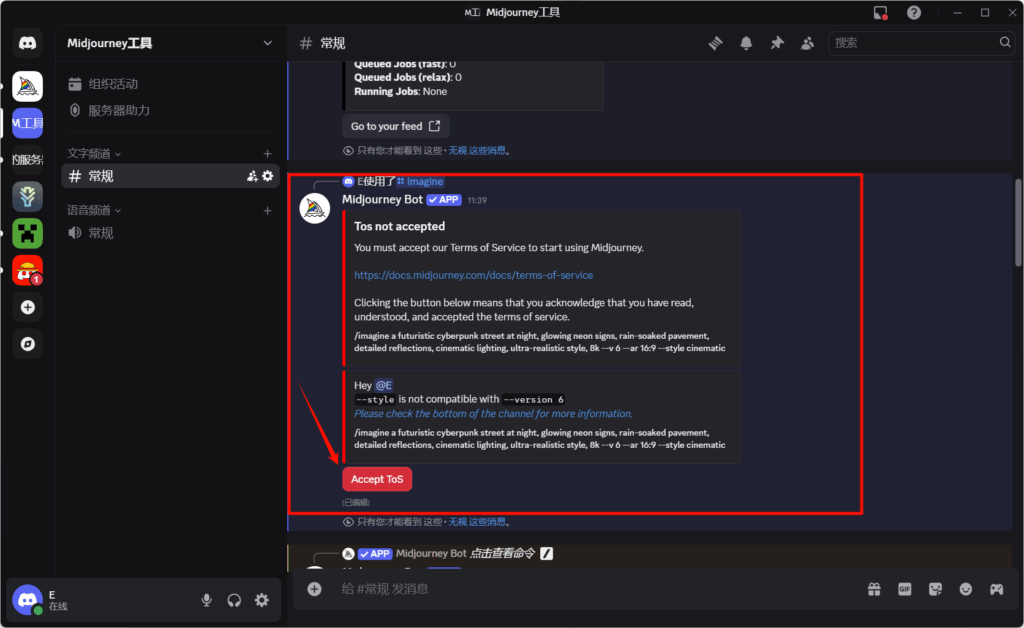Image resolution: width=1024 pixels, height=628 pixels.
Task: Click Please check the bottom of channel link
Action: (x=493, y=413)
